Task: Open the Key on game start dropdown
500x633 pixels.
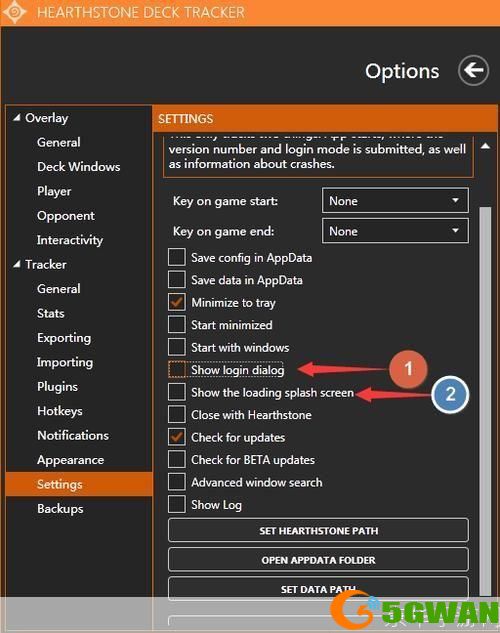Action: tap(395, 200)
